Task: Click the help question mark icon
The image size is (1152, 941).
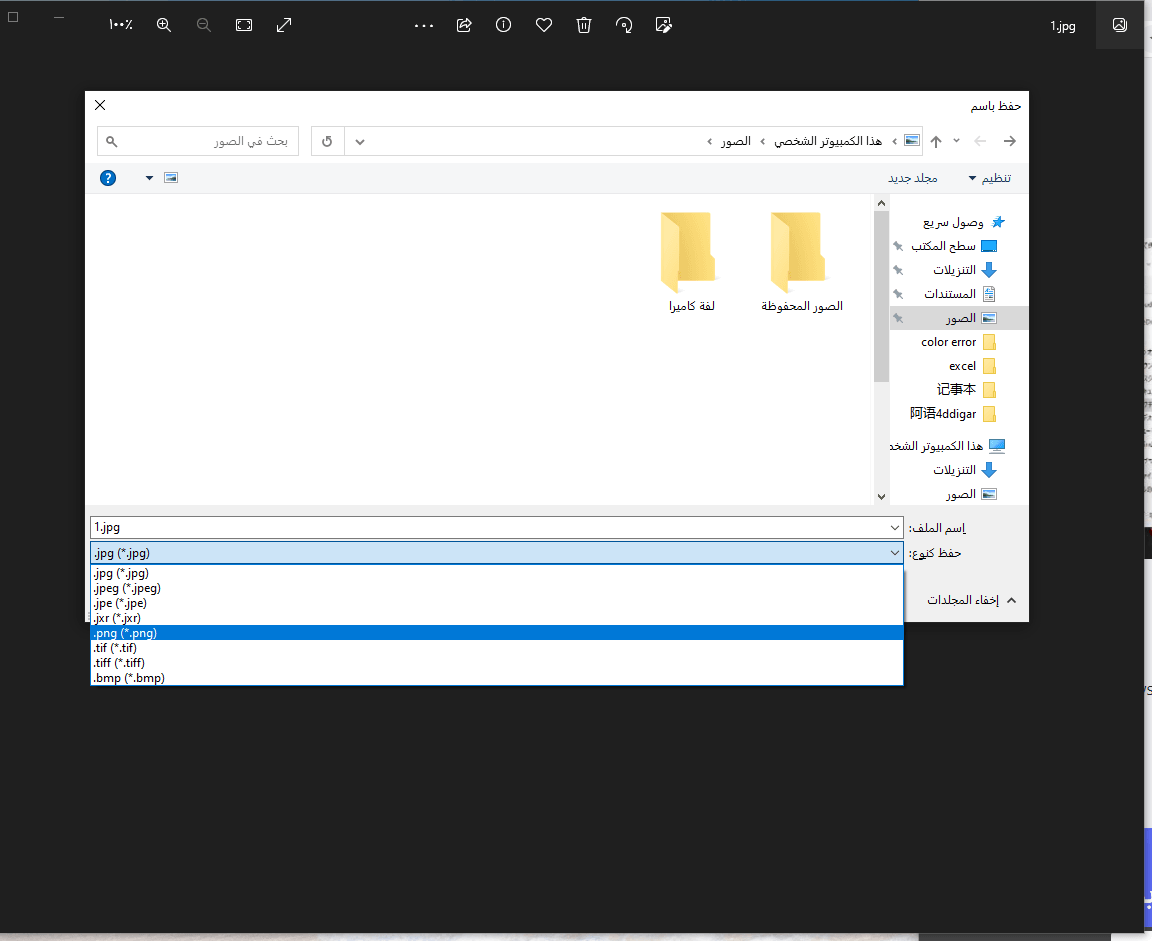Action: pos(108,178)
